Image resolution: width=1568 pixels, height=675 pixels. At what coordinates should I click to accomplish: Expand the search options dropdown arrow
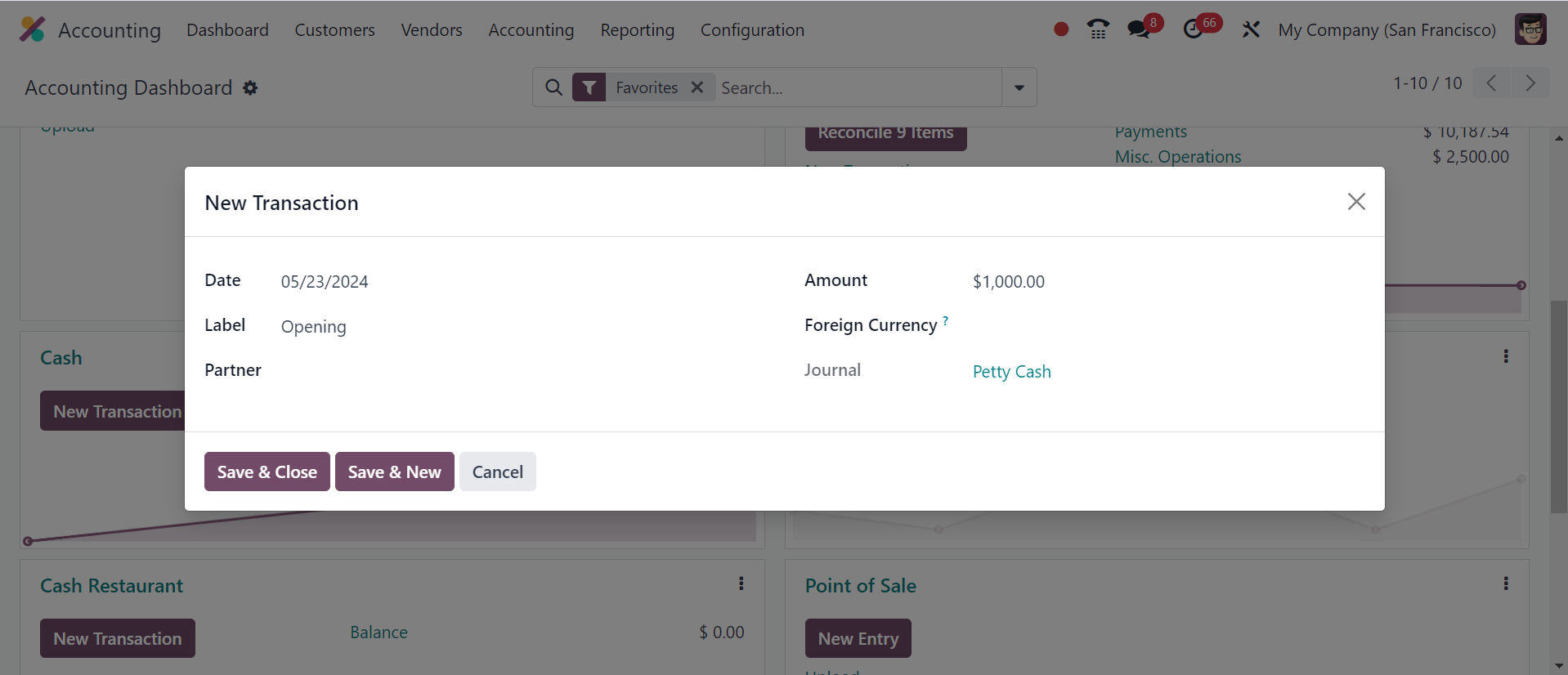click(x=1019, y=87)
